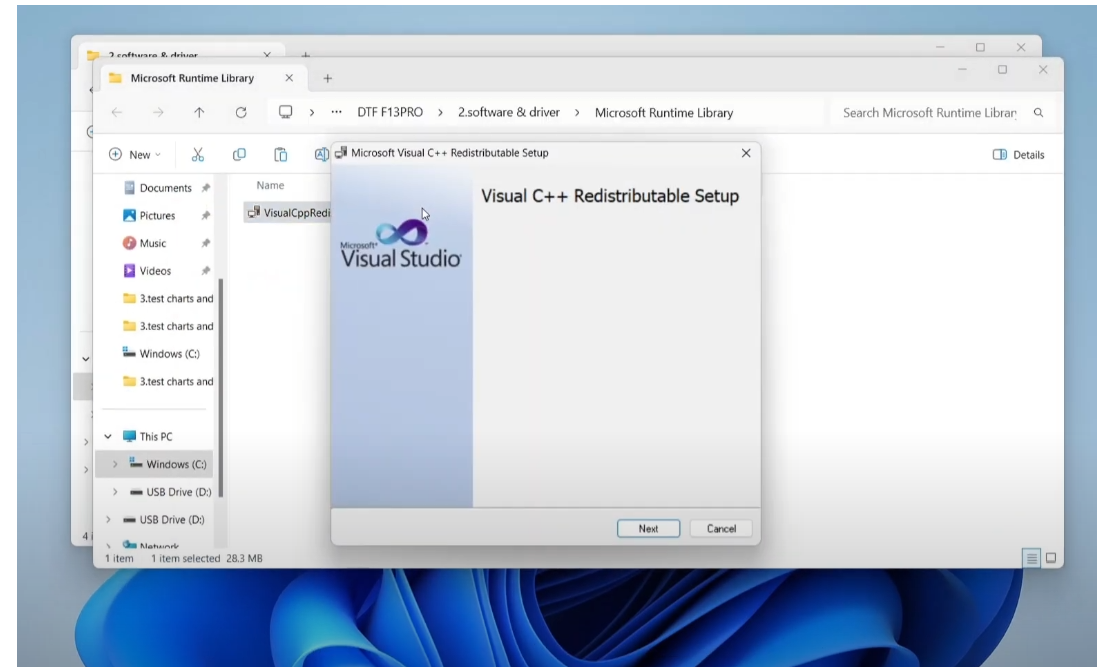1097x667 pixels.
Task: Click the Search Microsoft Runtime Library field
Action: [x=929, y=113]
